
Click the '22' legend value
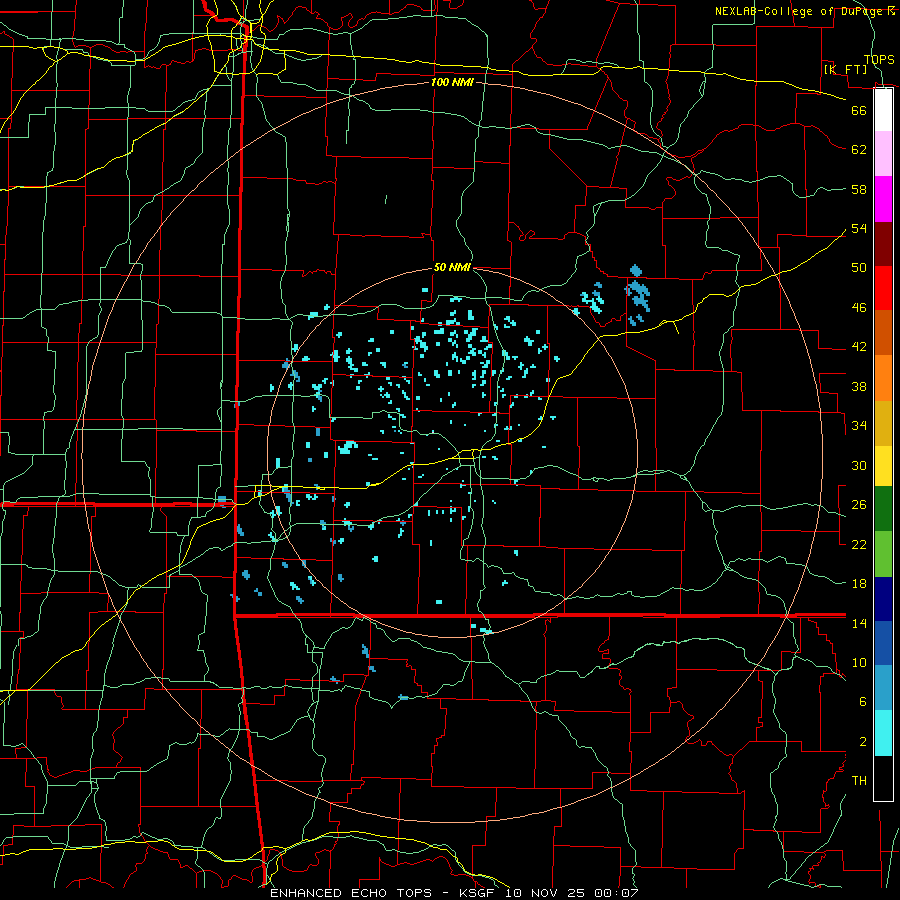[x=859, y=544]
